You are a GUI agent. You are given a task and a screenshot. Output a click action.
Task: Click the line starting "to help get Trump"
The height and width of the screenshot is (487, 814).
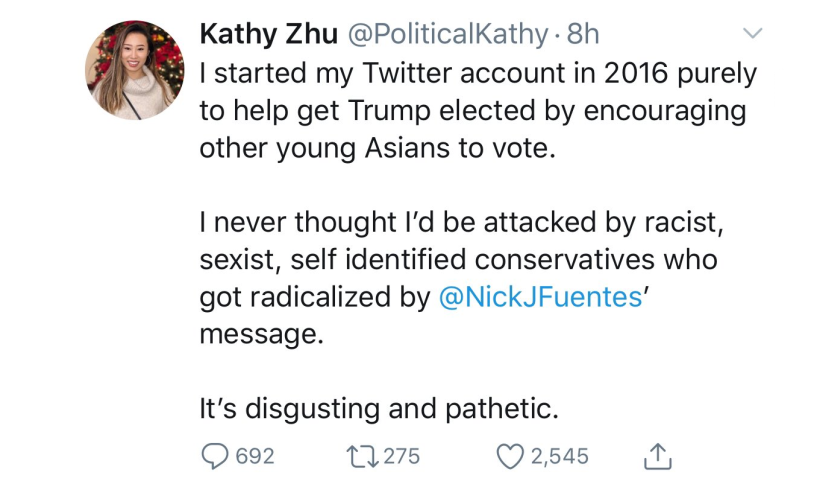pos(472,109)
